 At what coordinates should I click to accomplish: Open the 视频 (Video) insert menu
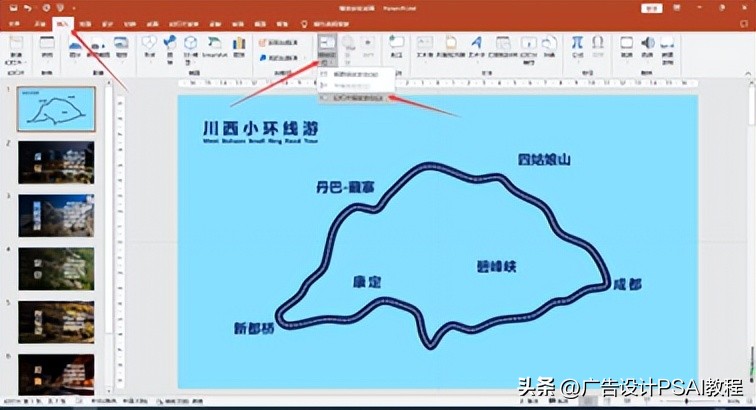click(x=626, y=48)
